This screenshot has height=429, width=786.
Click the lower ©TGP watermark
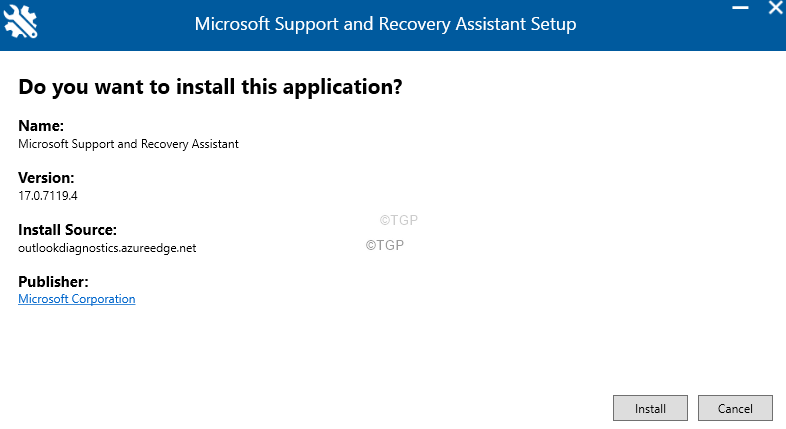pos(384,245)
